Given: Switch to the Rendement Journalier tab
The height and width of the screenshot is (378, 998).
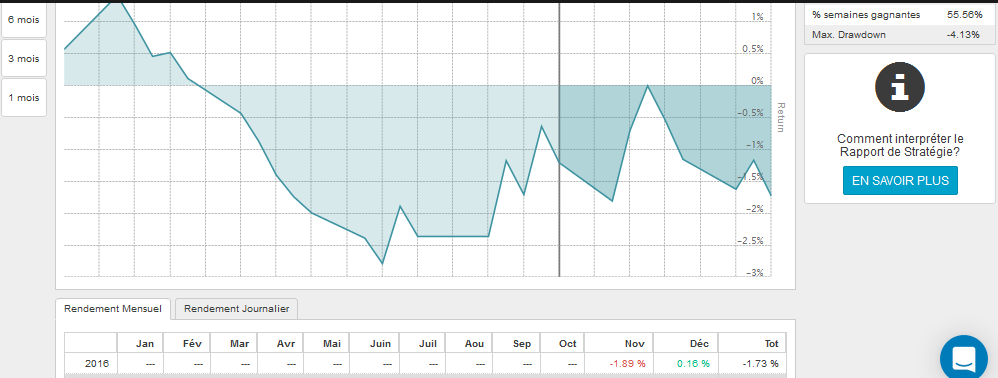Looking at the screenshot, I should click(x=236, y=309).
